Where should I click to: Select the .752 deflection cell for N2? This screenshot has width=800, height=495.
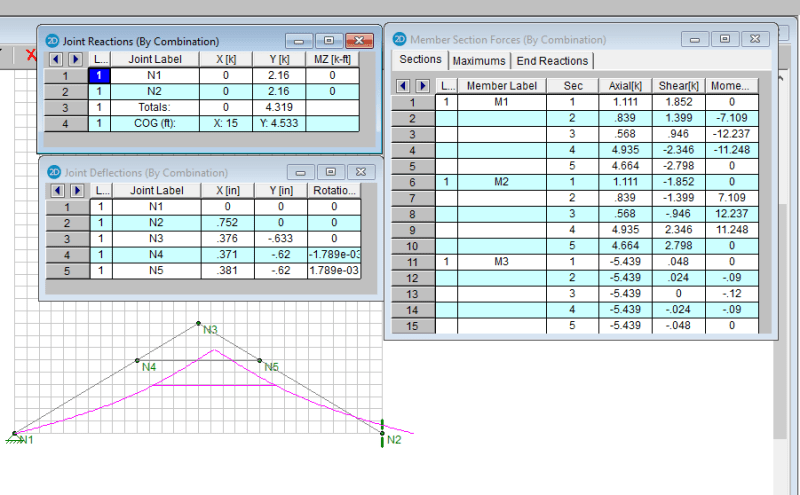228,222
